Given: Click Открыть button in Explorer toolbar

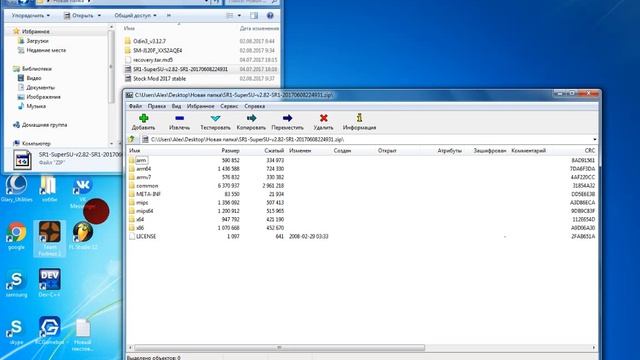Looking at the screenshot, I should 82,16.
